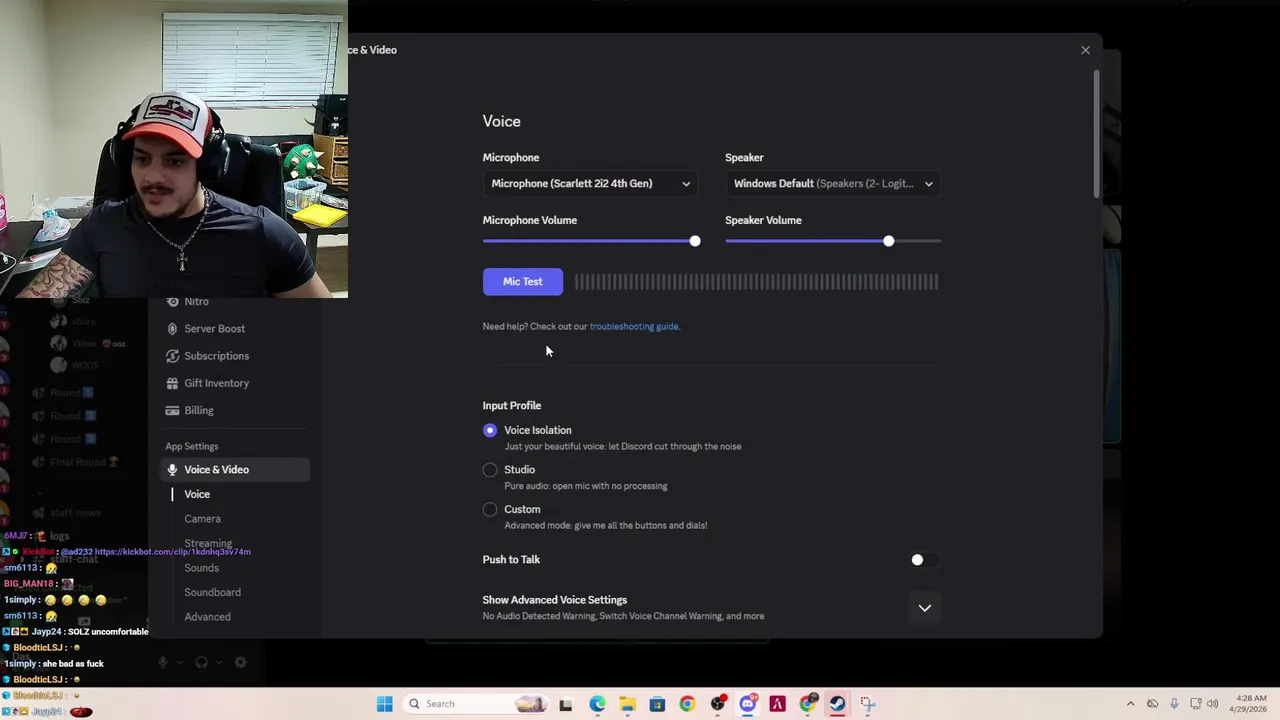Select the Studio input profile

[x=490, y=470]
